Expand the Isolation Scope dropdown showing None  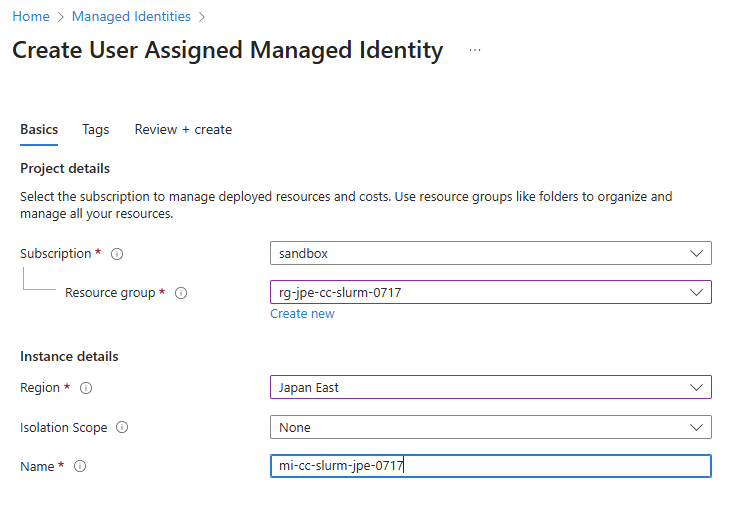490,427
